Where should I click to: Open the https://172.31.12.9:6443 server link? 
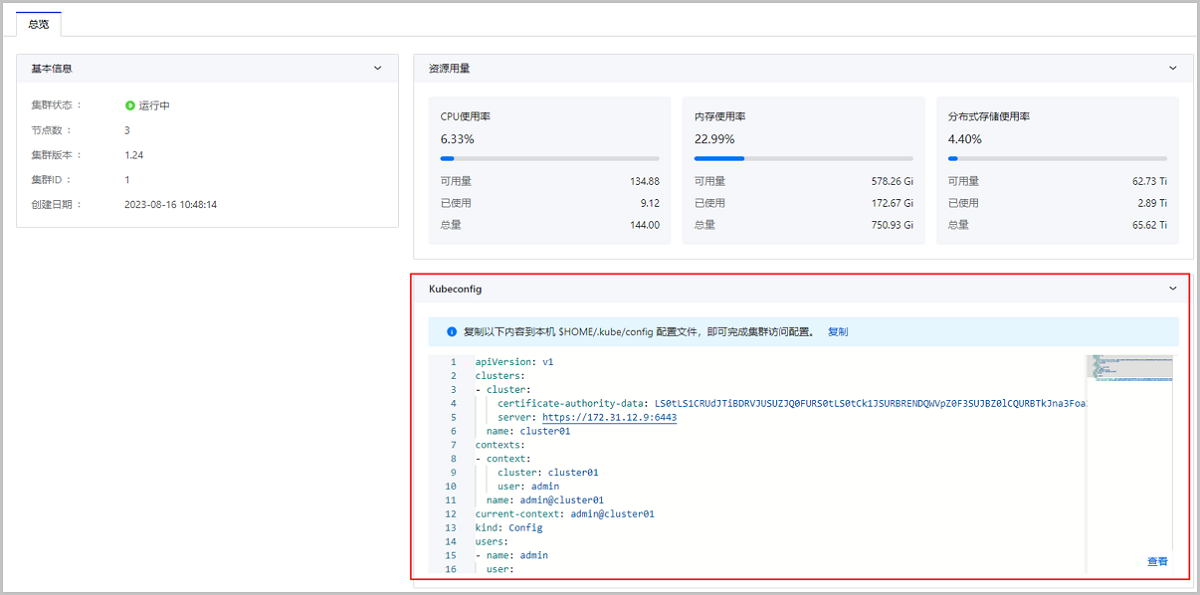pyautogui.click(x=610, y=417)
